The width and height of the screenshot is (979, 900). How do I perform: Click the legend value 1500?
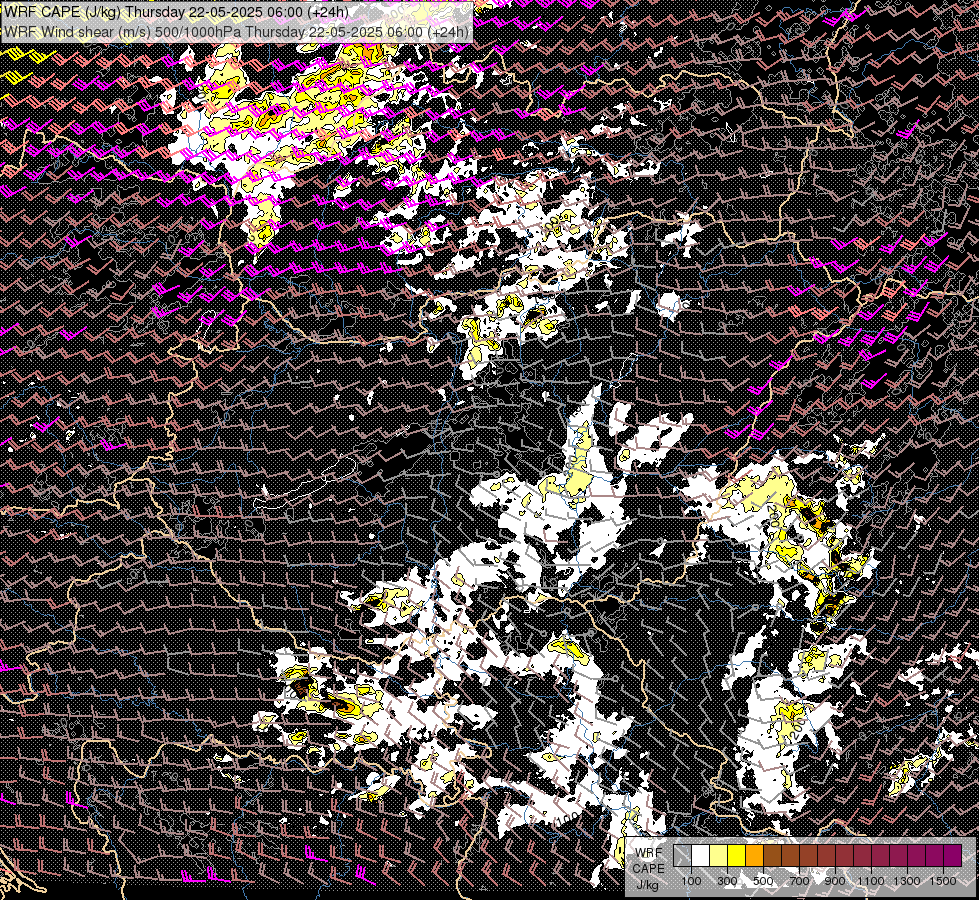pyautogui.click(x=943, y=881)
